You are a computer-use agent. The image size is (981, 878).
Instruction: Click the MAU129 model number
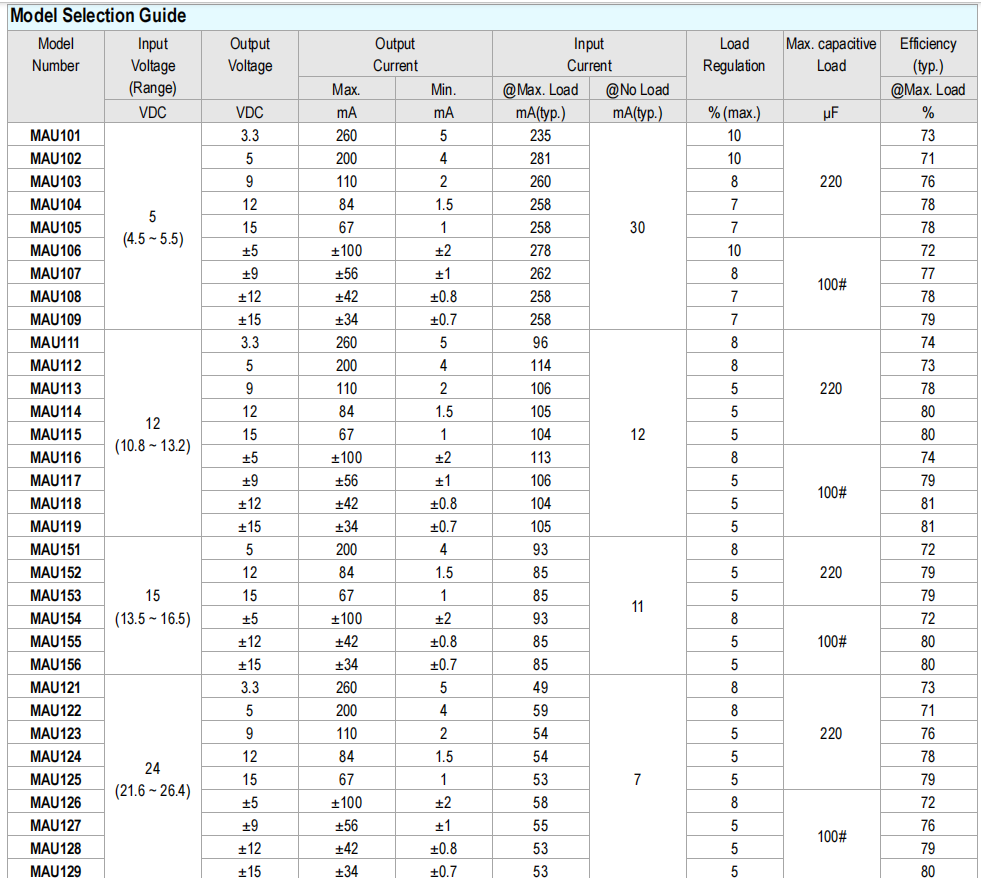pos(56,871)
